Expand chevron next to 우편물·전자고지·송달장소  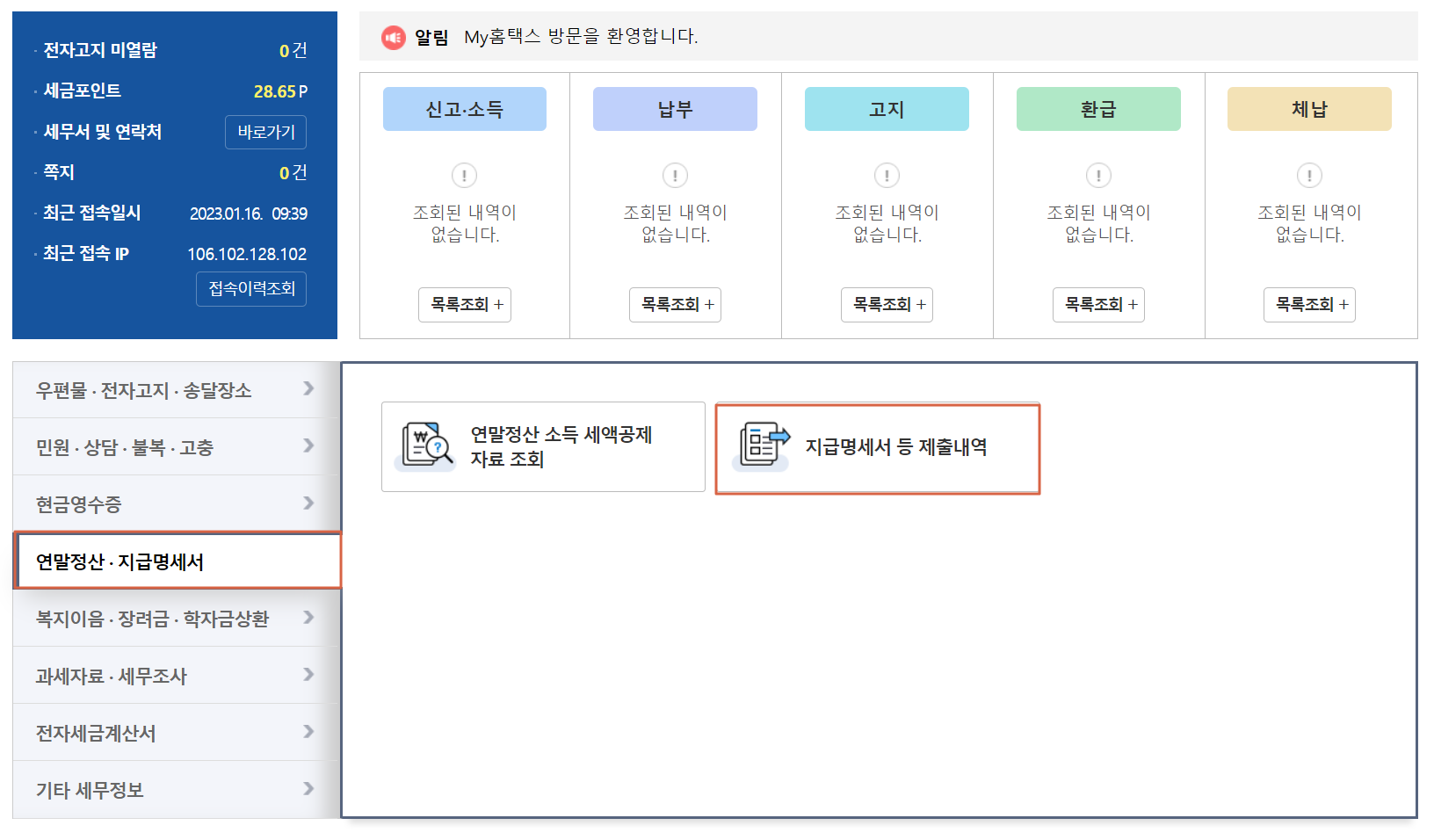coord(308,388)
